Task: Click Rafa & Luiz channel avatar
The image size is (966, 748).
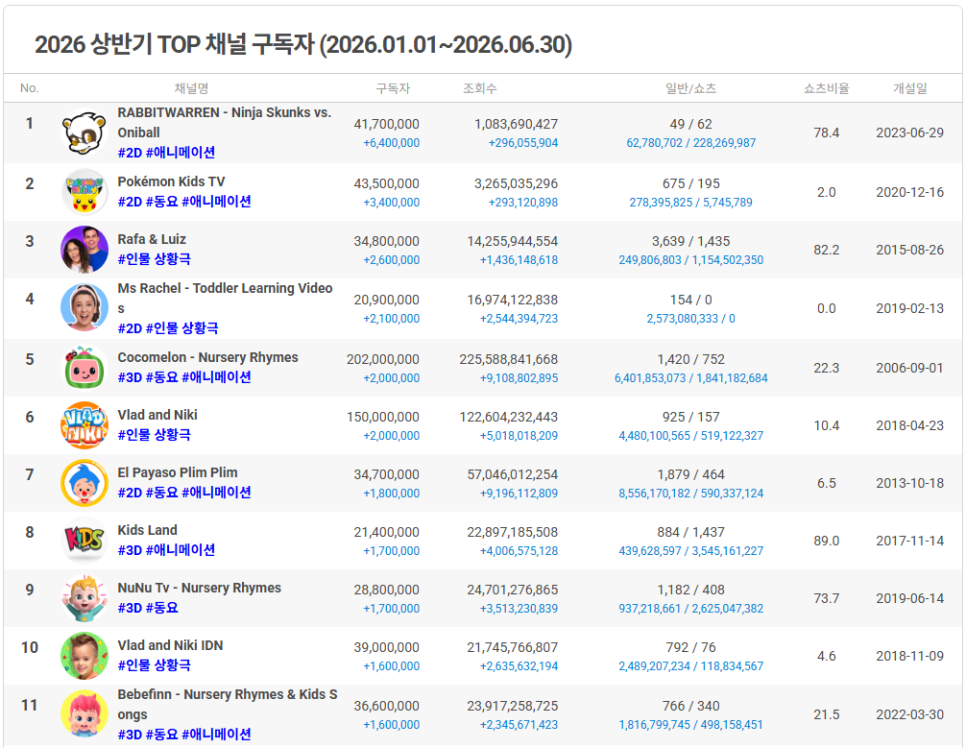Action: (x=84, y=250)
